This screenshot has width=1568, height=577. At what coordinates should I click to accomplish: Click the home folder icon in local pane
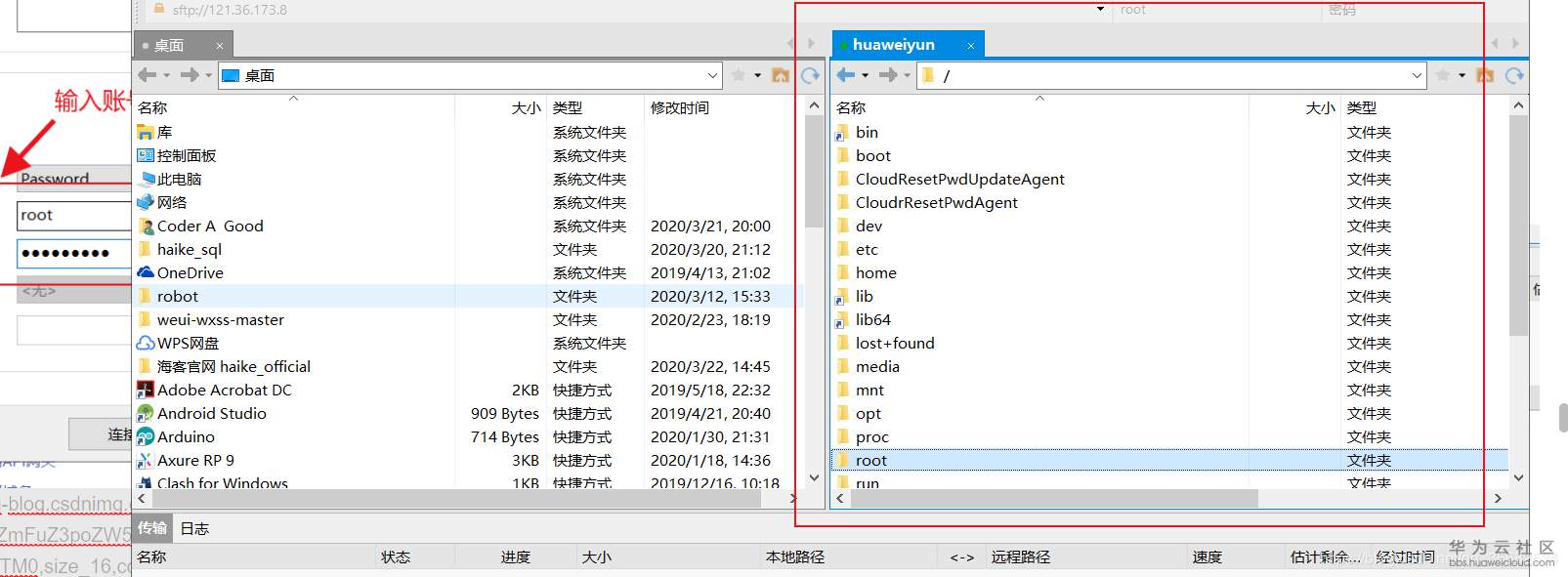pyautogui.click(x=781, y=75)
